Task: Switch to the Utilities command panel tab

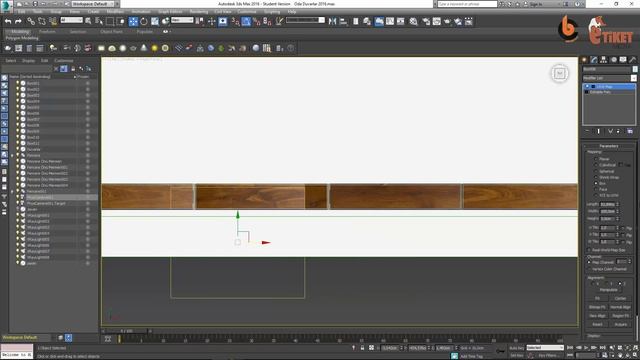Action: [x=633, y=60]
